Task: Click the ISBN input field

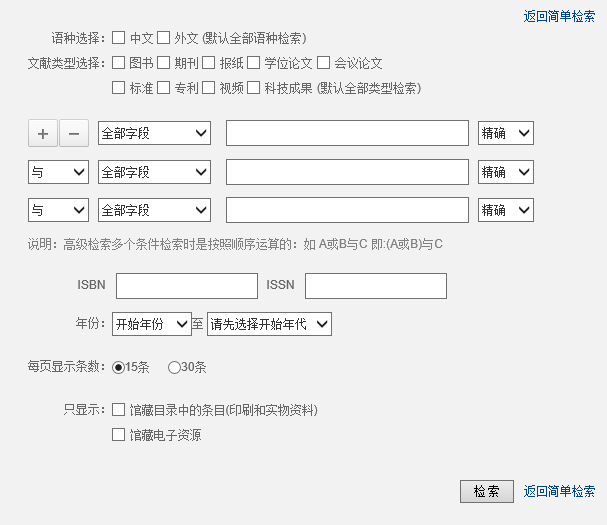Action: coord(187,286)
